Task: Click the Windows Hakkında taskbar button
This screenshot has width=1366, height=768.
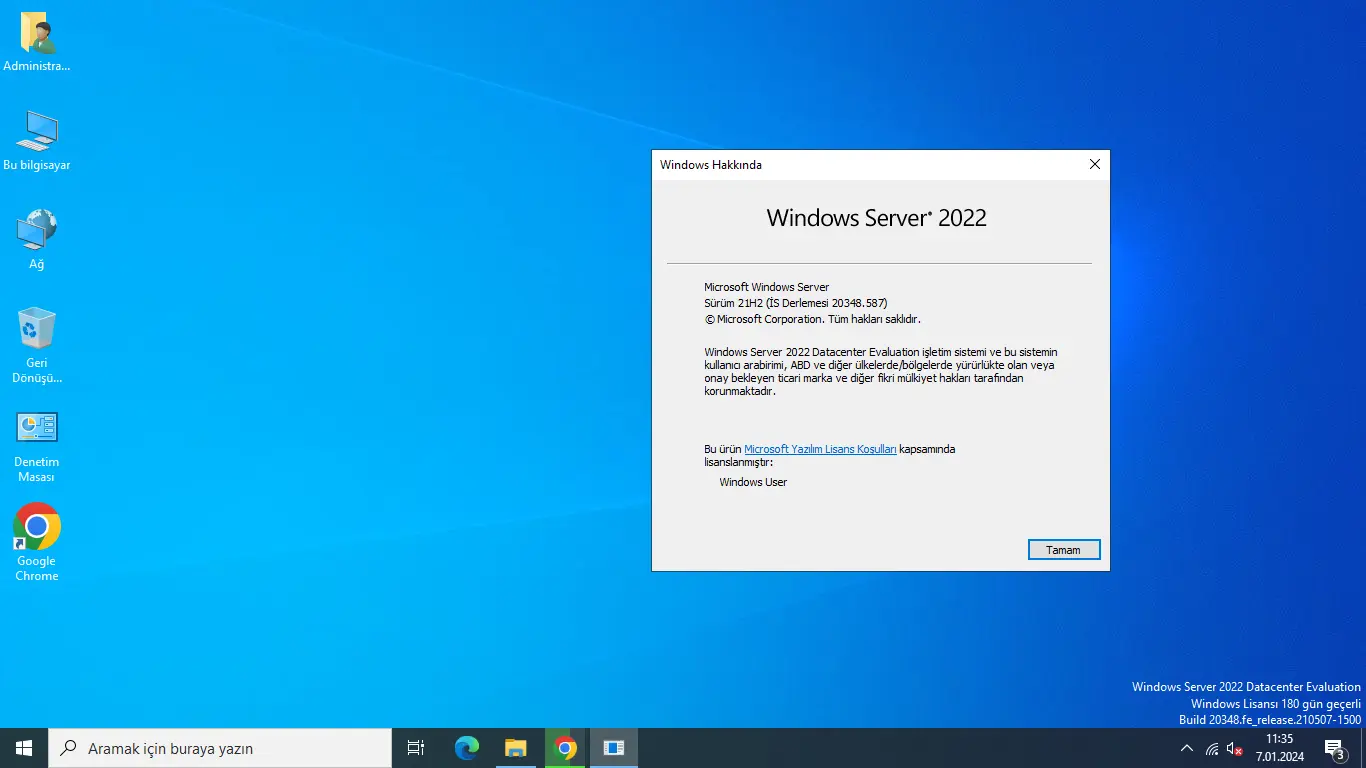Action: click(614, 748)
